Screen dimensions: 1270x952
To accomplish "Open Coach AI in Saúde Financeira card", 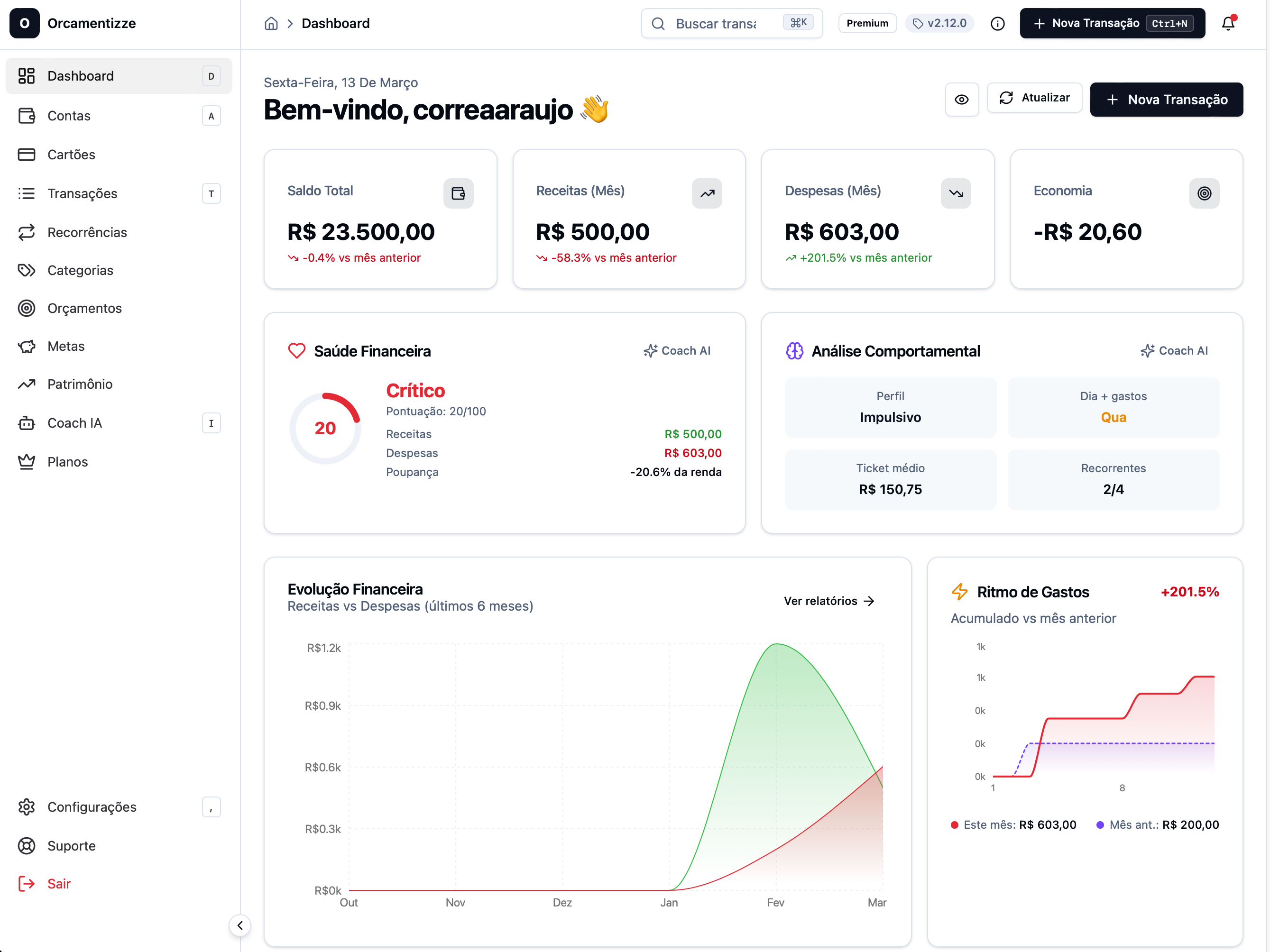I will (677, 351).
